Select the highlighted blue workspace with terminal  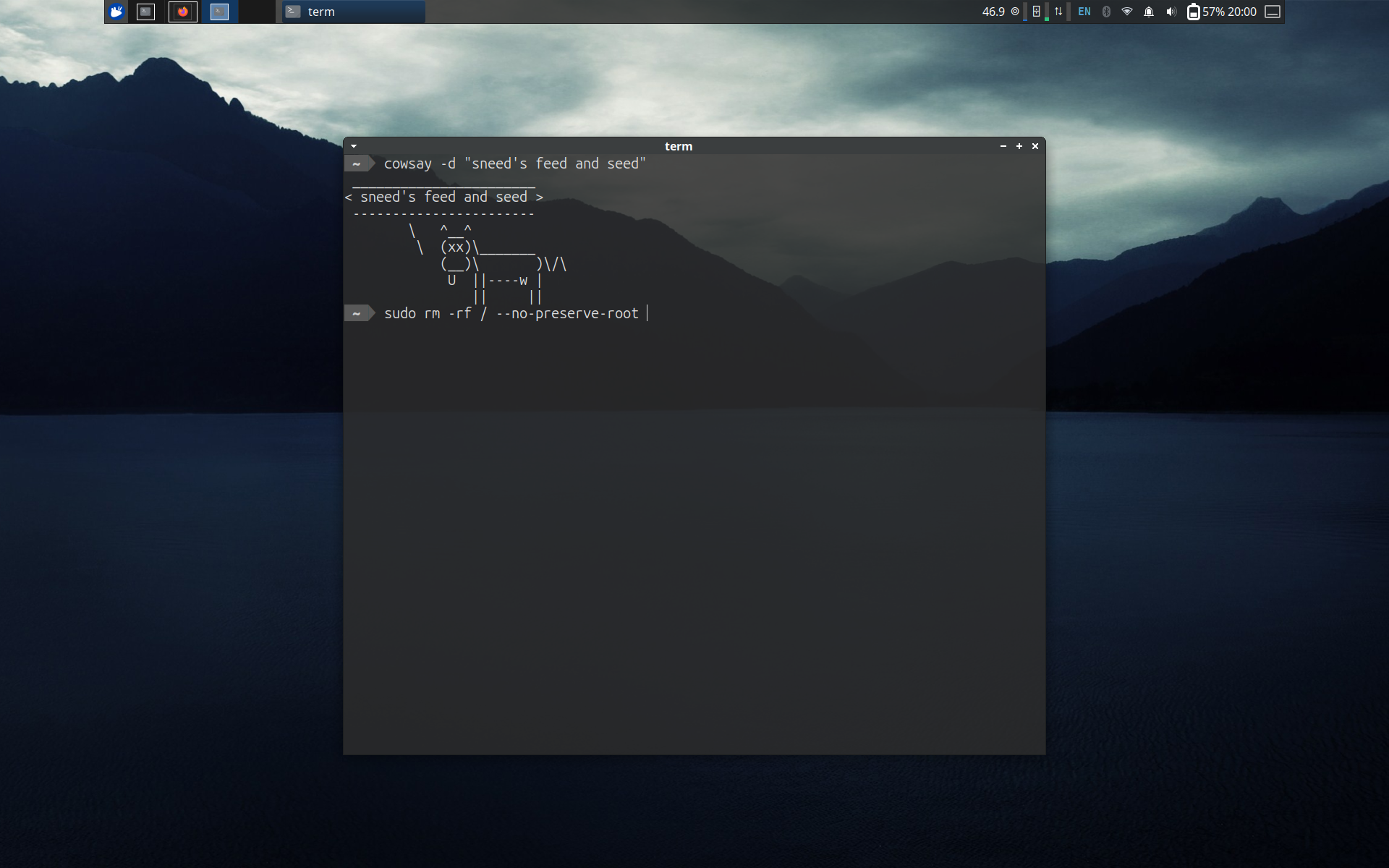(219, 12)
